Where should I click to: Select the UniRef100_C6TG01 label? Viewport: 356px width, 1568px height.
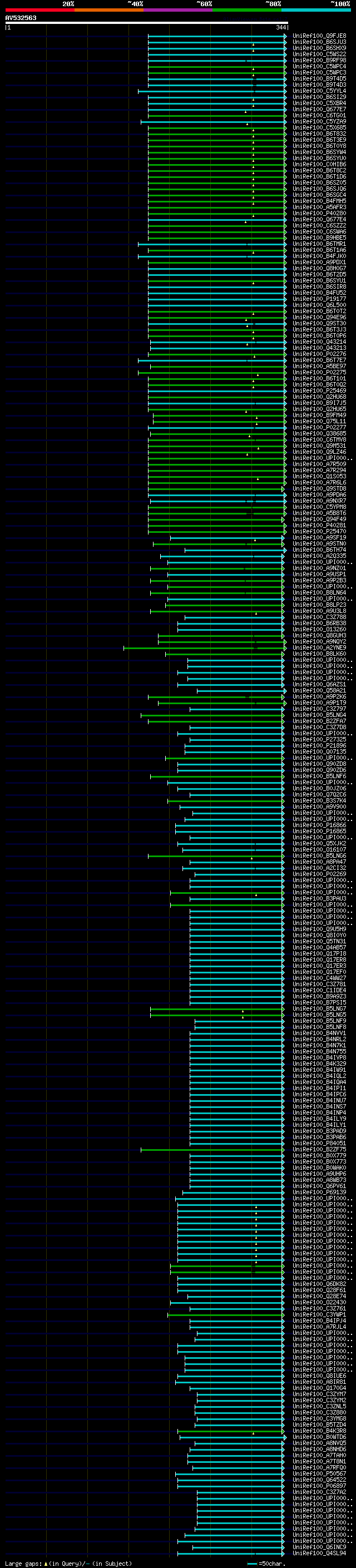[x=319, y=115]
